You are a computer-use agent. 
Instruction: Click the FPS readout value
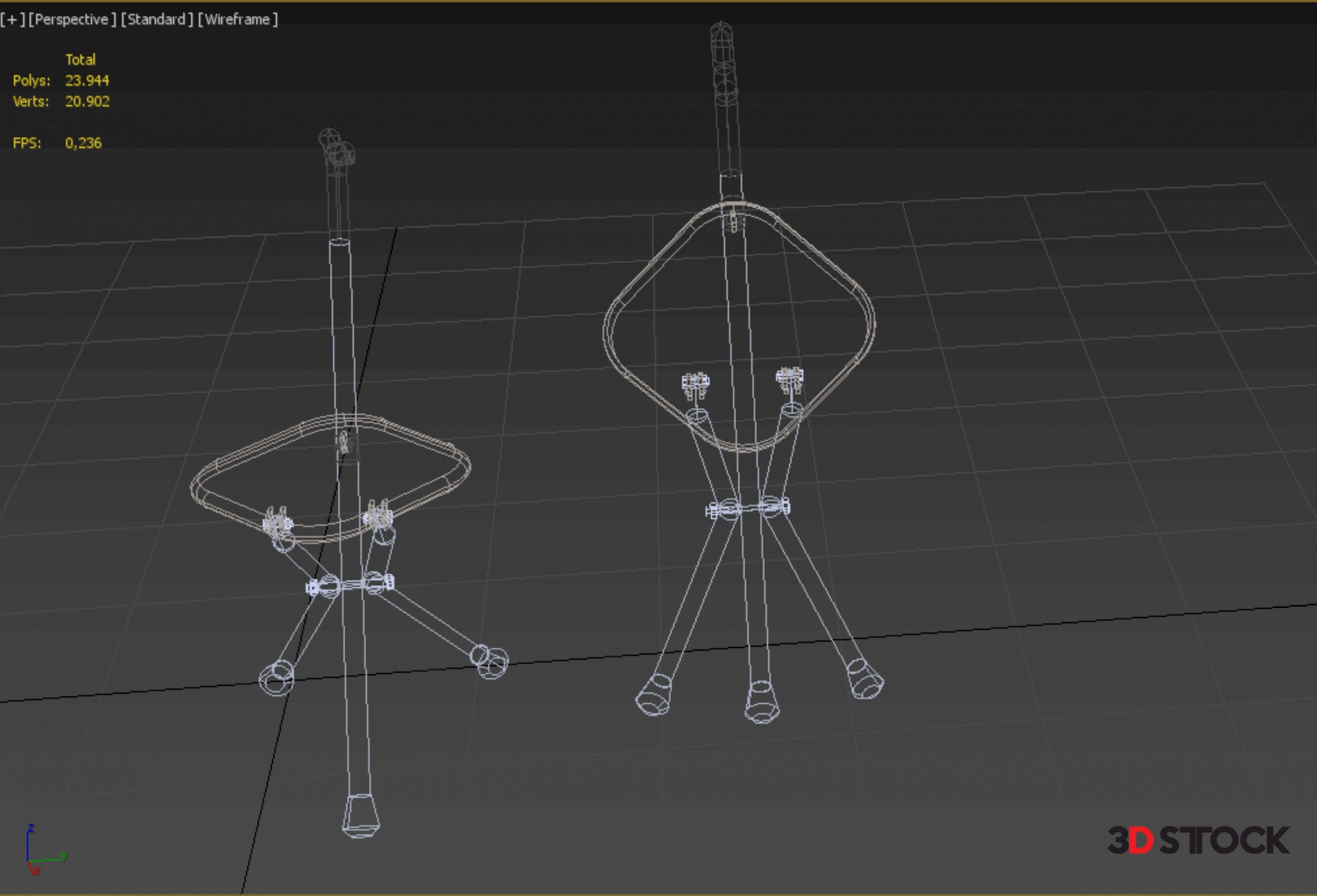pos(83,143)
